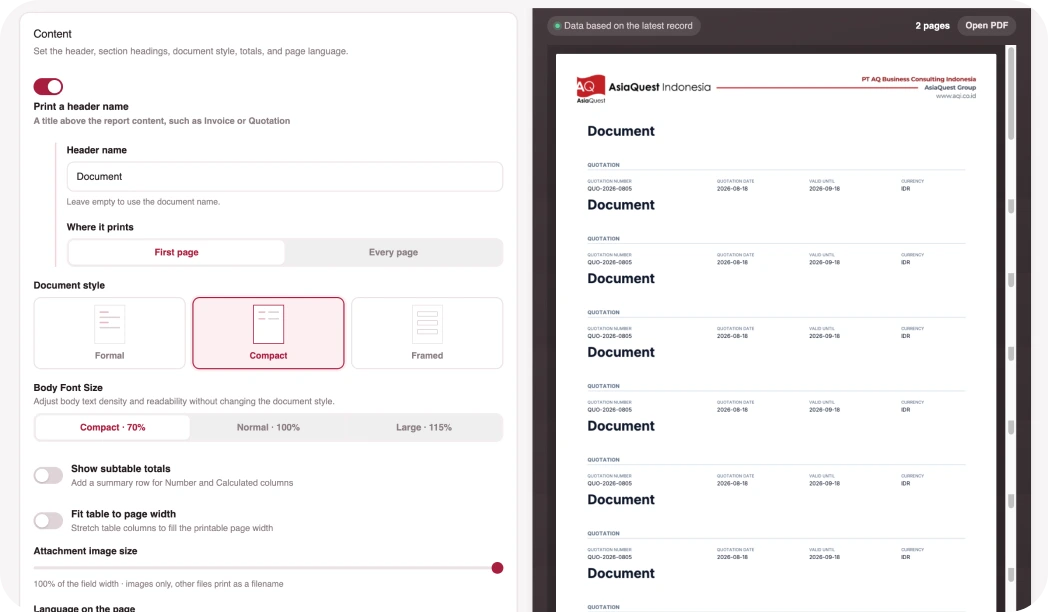Viewport: 1048px width, 612px height.
Task: Click the Attachment image size slider handle
Action: (x=497, y=568)
